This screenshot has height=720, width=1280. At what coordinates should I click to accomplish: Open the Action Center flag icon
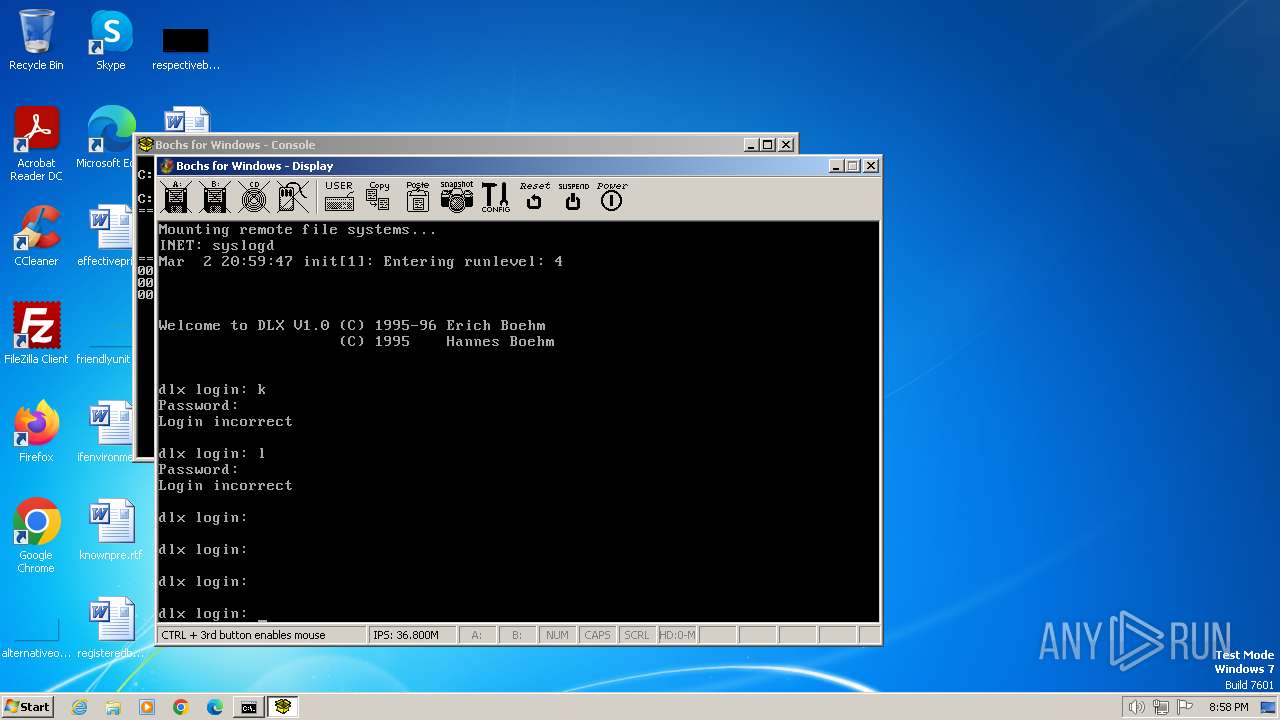coord(1185,707)
